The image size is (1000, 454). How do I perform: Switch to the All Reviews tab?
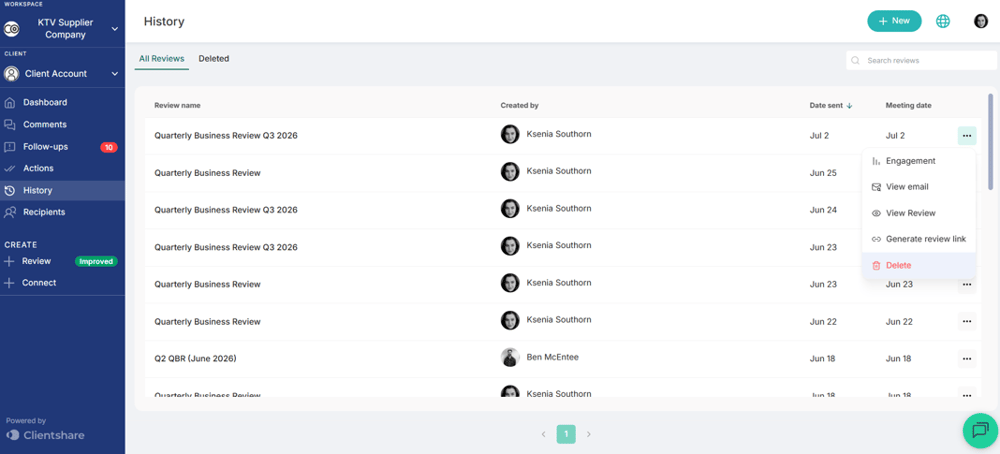161,59
